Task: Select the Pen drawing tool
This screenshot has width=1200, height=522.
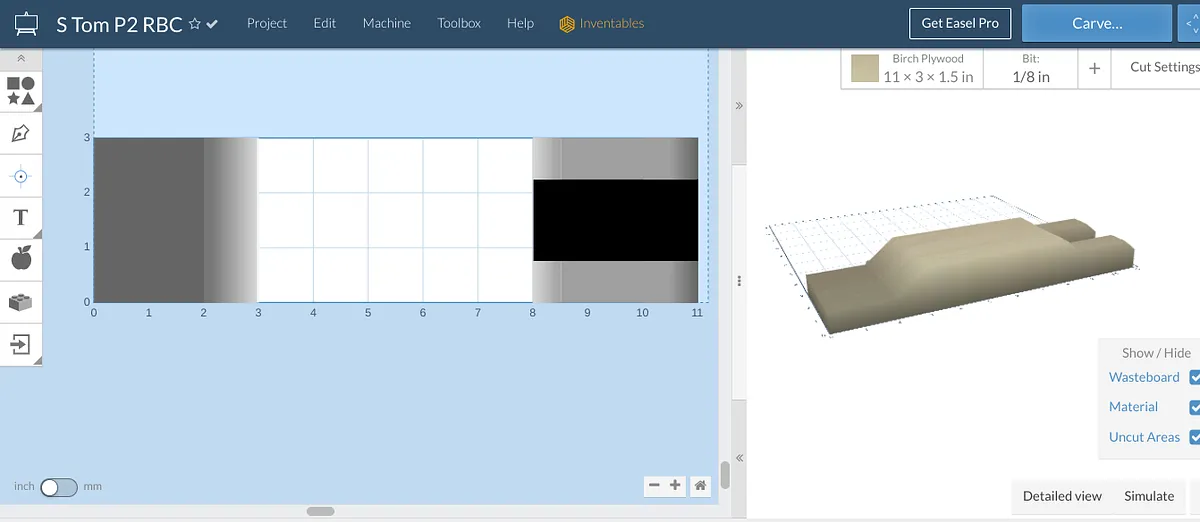Action: click(21, 134)
